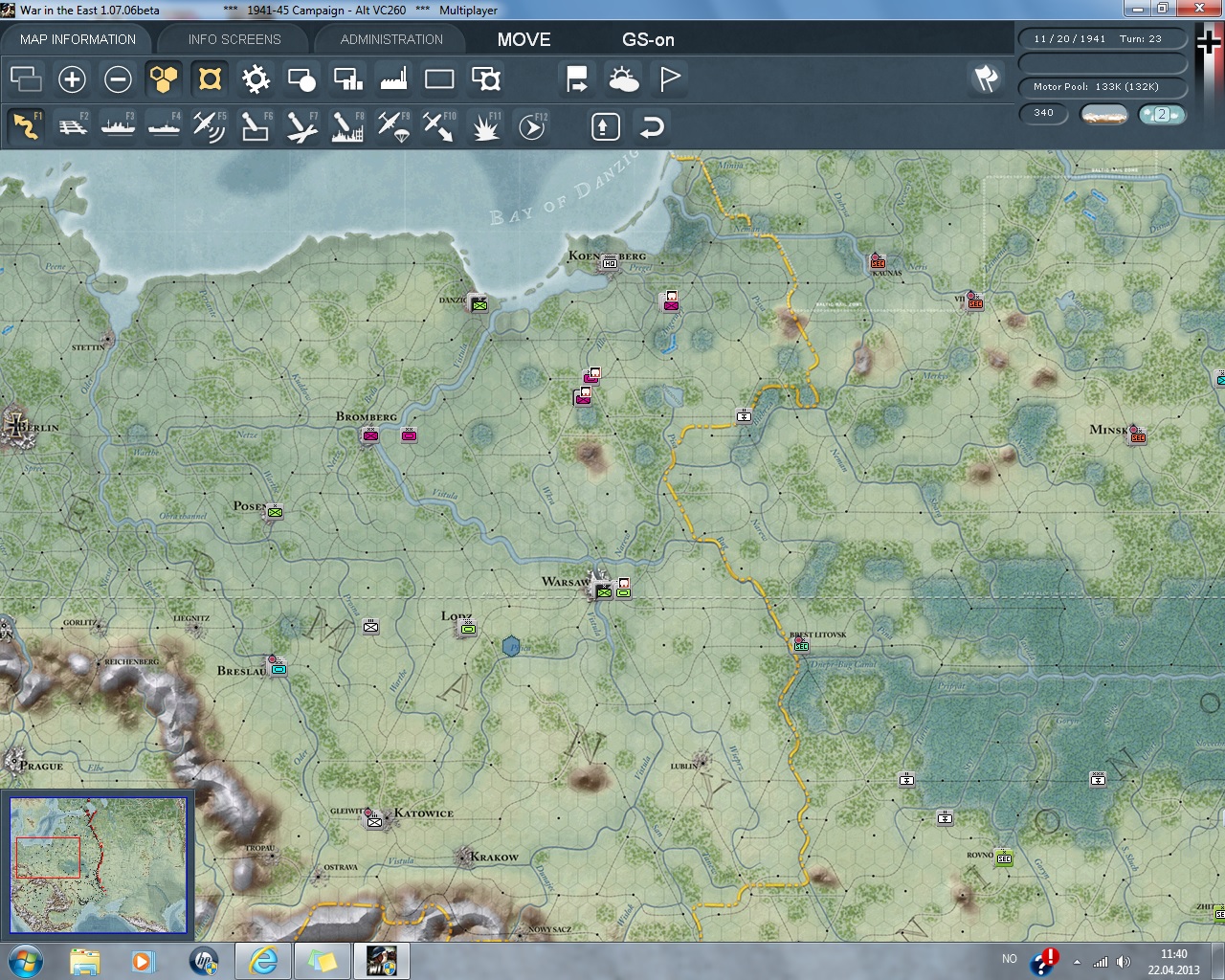Select the F10 air transfer mode
The image size is (1225, 980).
coord(439,126)
